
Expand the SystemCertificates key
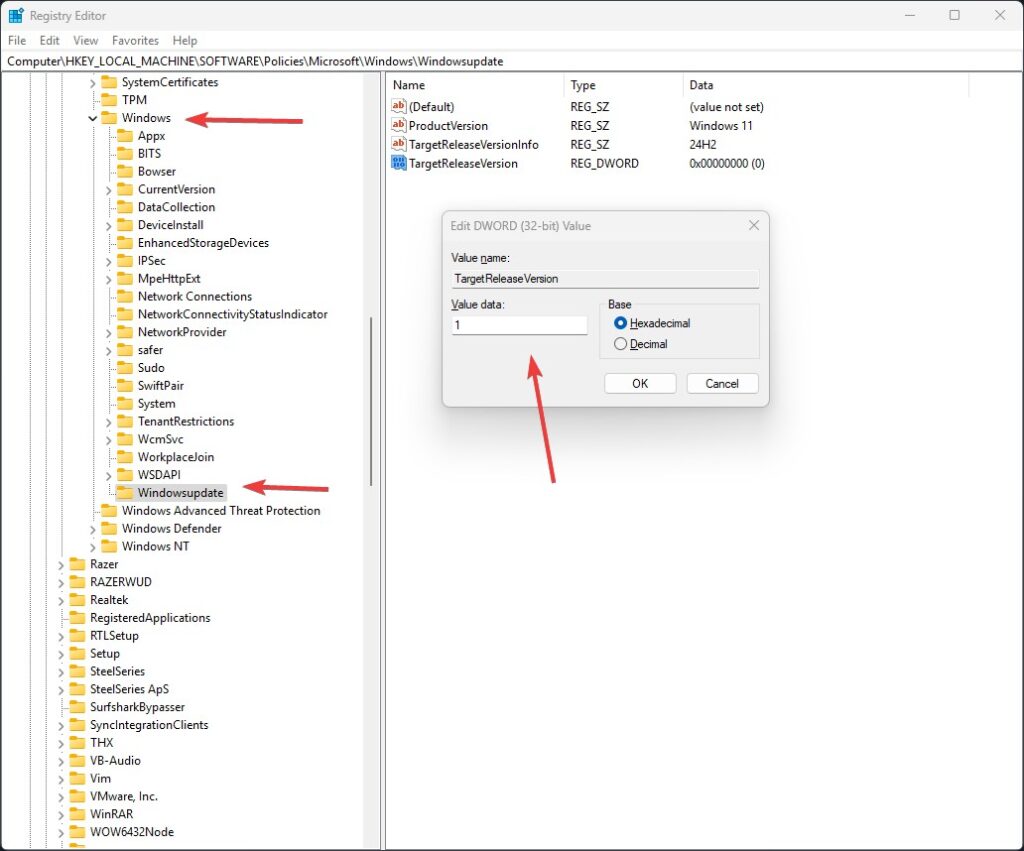point(93,83)
